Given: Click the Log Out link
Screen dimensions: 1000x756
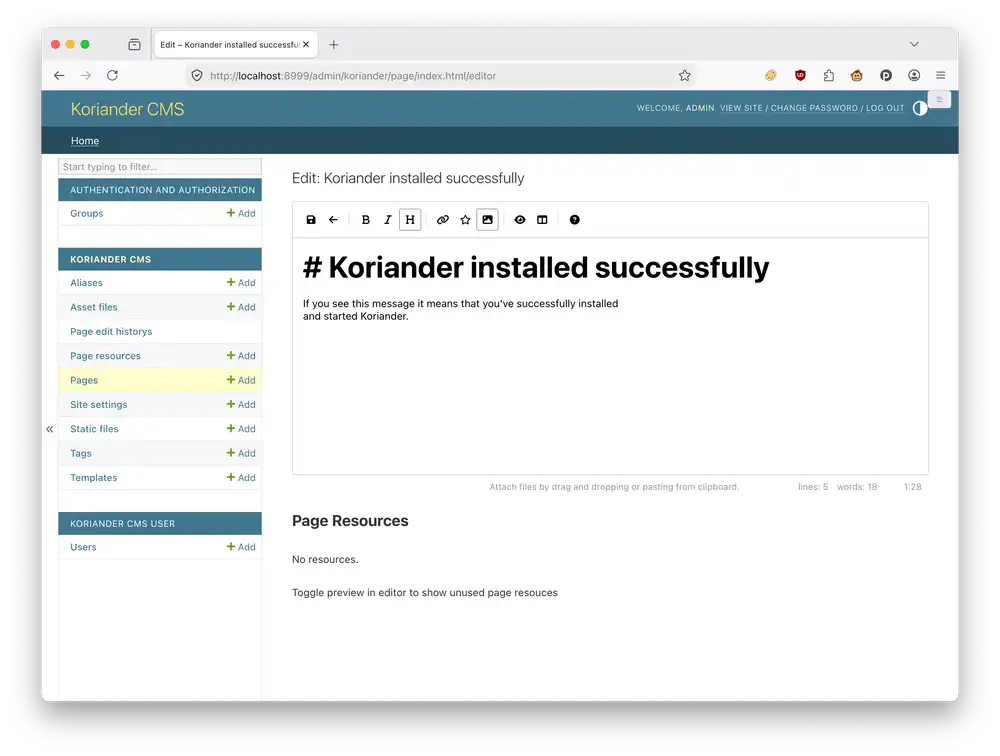Looking at the screenshot, I should pos(885,108).
